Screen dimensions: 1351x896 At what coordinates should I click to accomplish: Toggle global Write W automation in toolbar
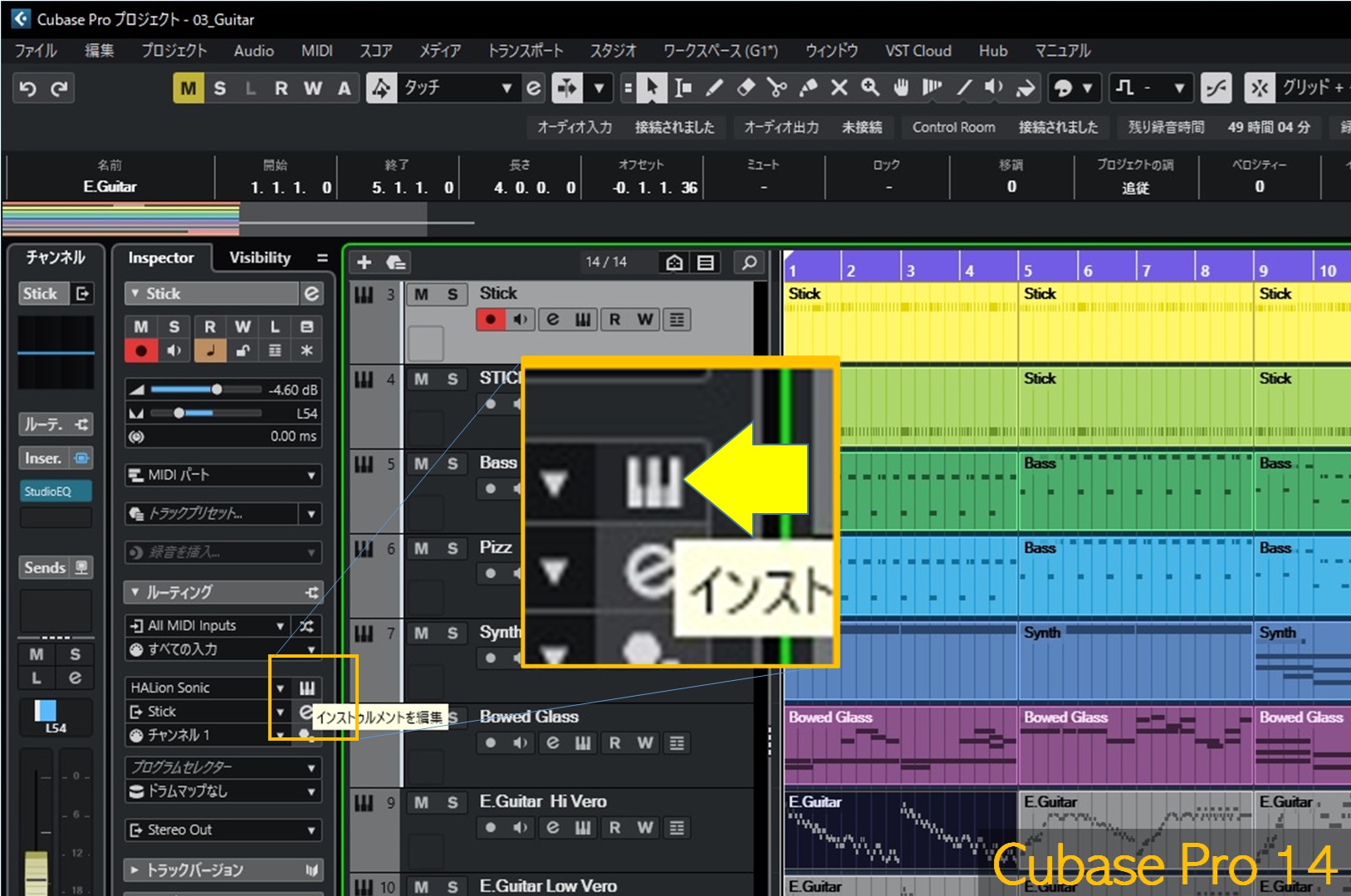click(313, 88)
